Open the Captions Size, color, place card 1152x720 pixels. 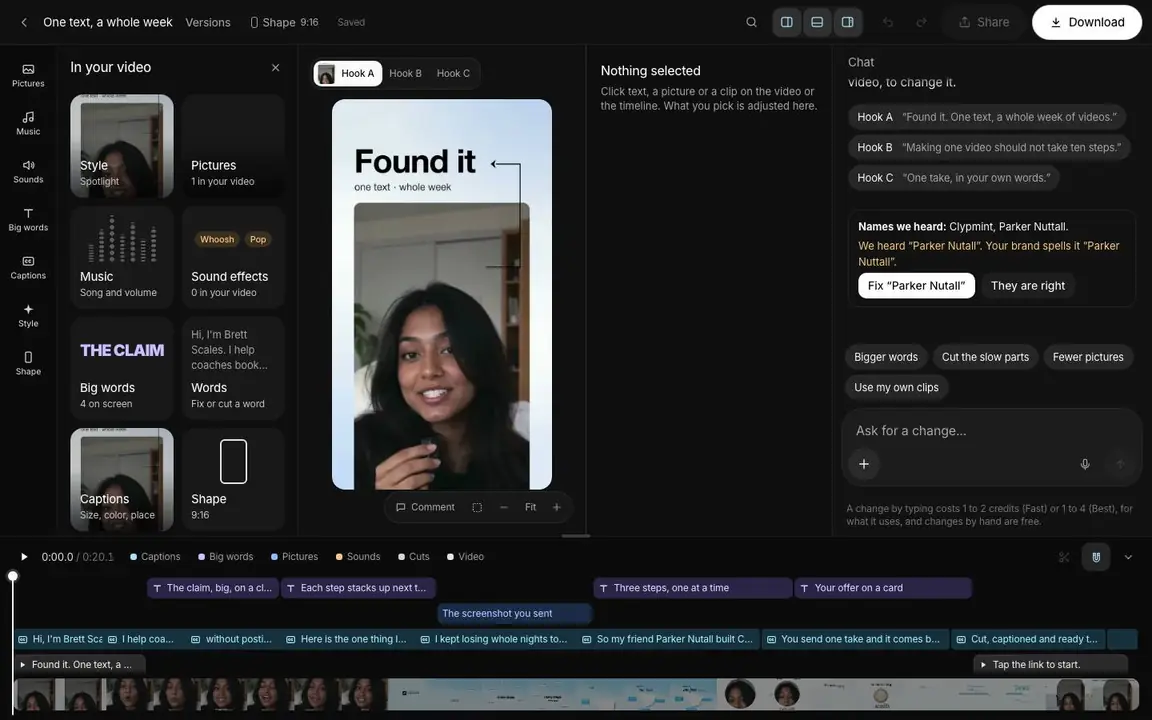(x=122, y=479)
